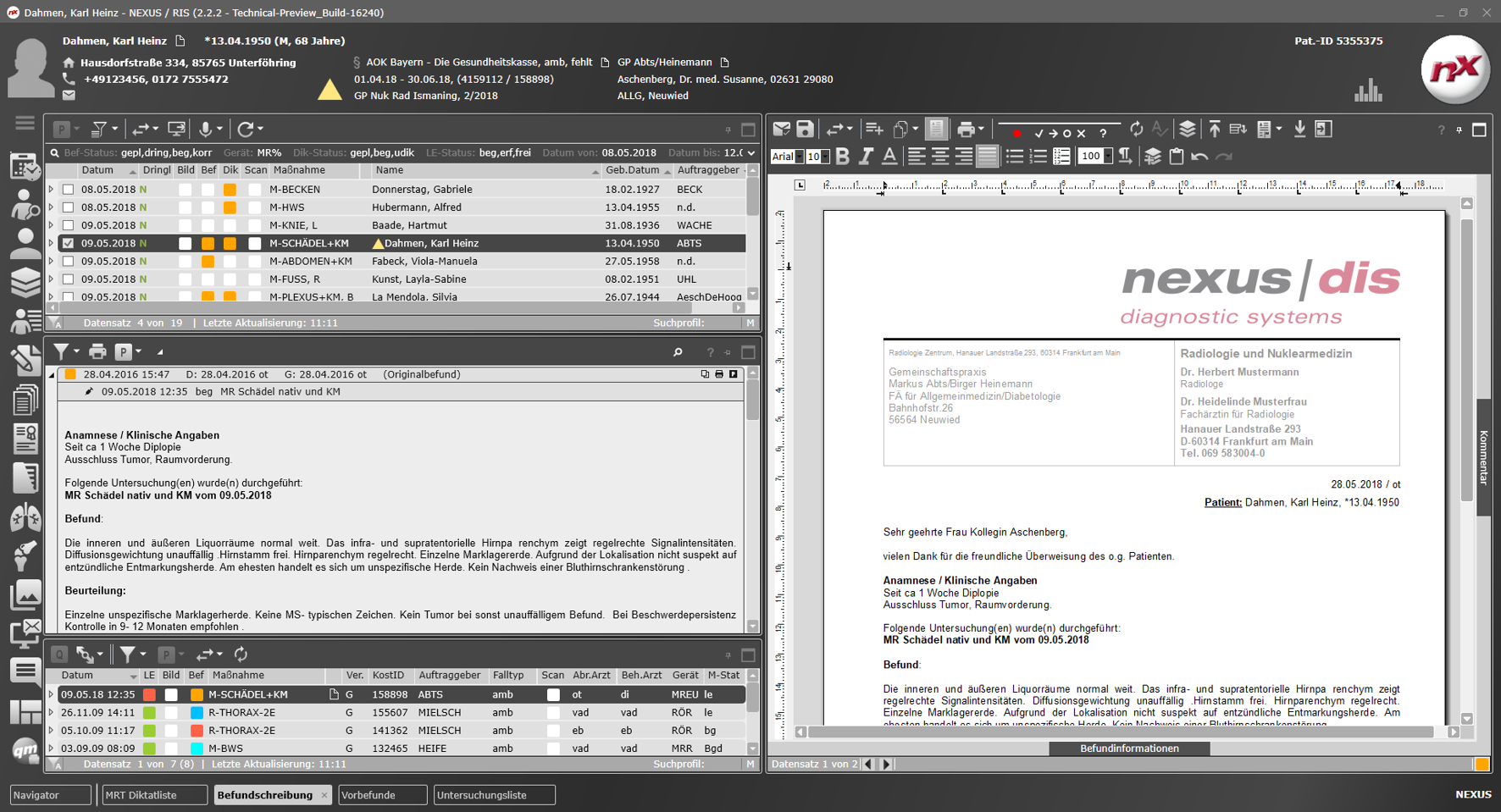Search within the findings panel
Screen dimensions: 1501x812
click(x=678, y=352)
